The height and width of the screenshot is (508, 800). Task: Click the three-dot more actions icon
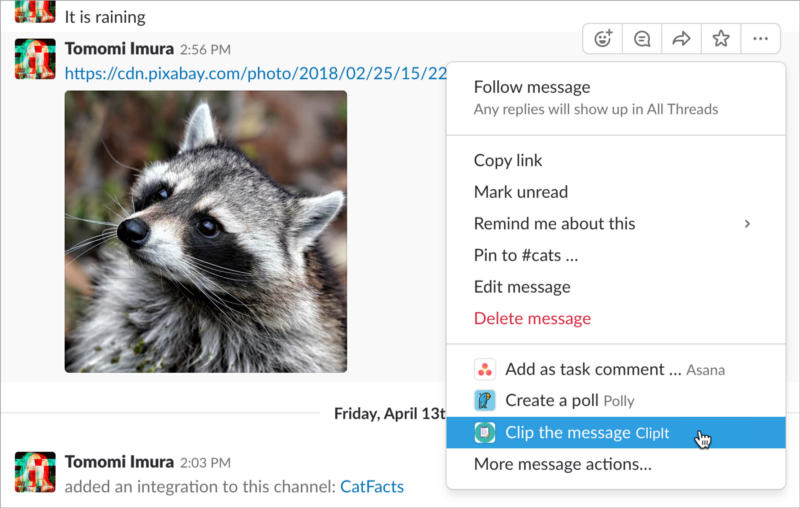[760, 39]
